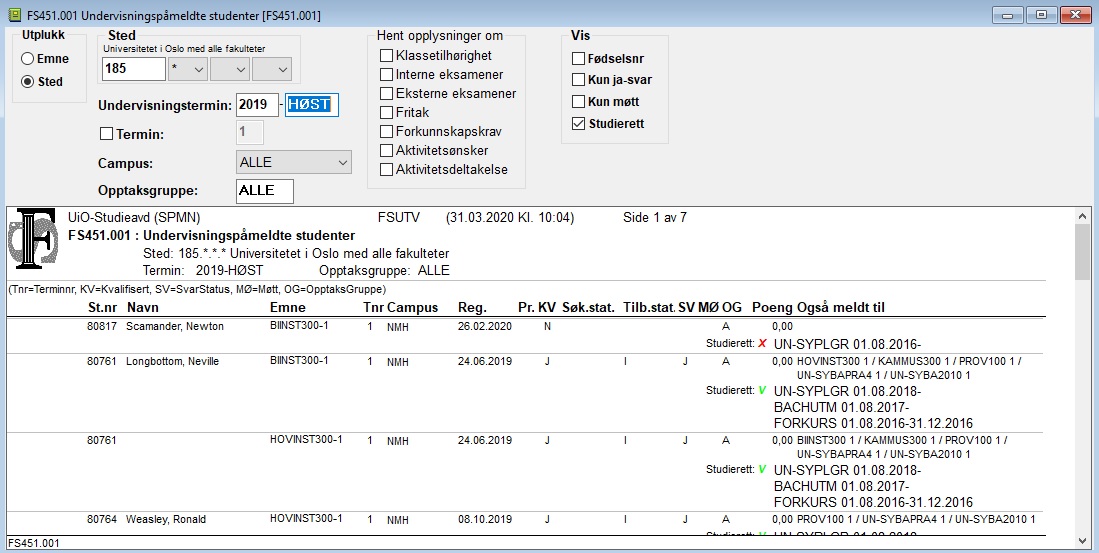Enable the Kun ja-svar checkbox

[578, 80]
